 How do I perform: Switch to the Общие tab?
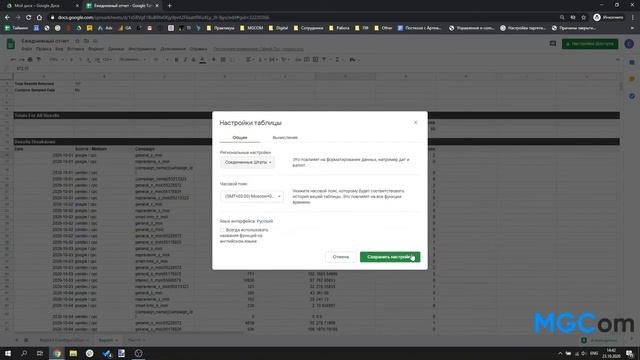(x=240, y=138)
